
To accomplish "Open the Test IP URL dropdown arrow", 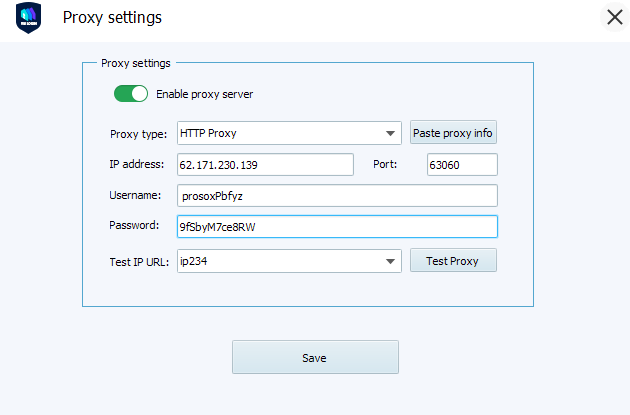I will [390, 262].
